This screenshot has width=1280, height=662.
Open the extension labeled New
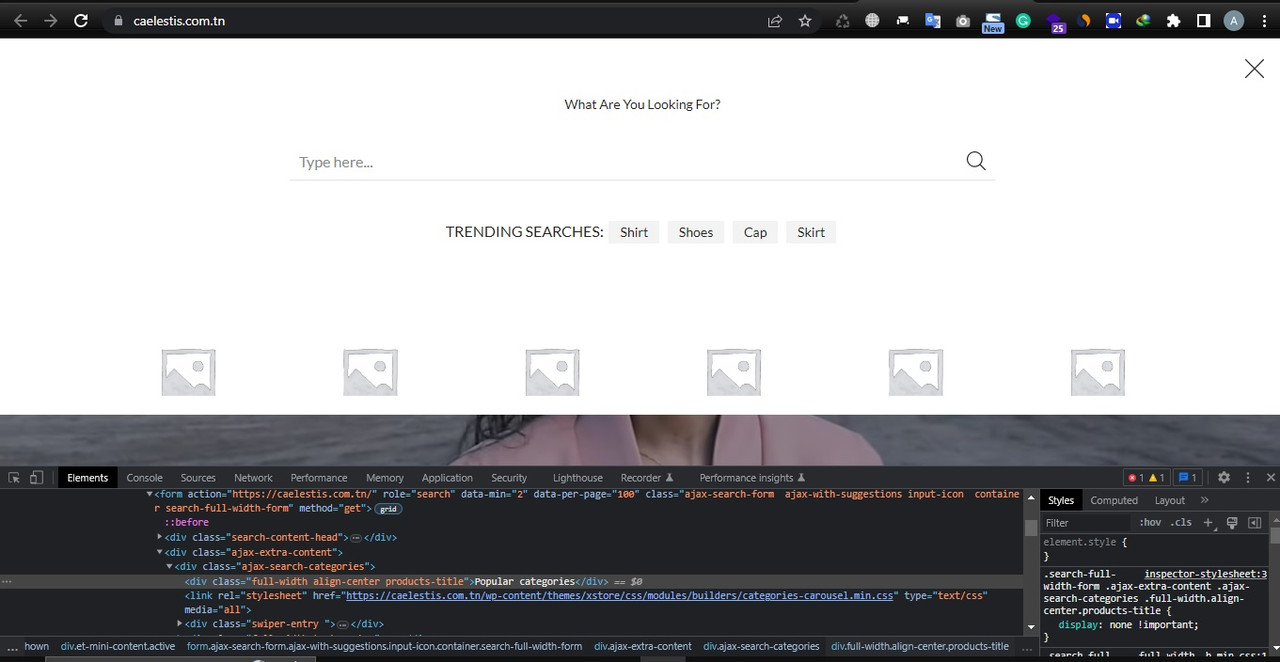[993, 22]
